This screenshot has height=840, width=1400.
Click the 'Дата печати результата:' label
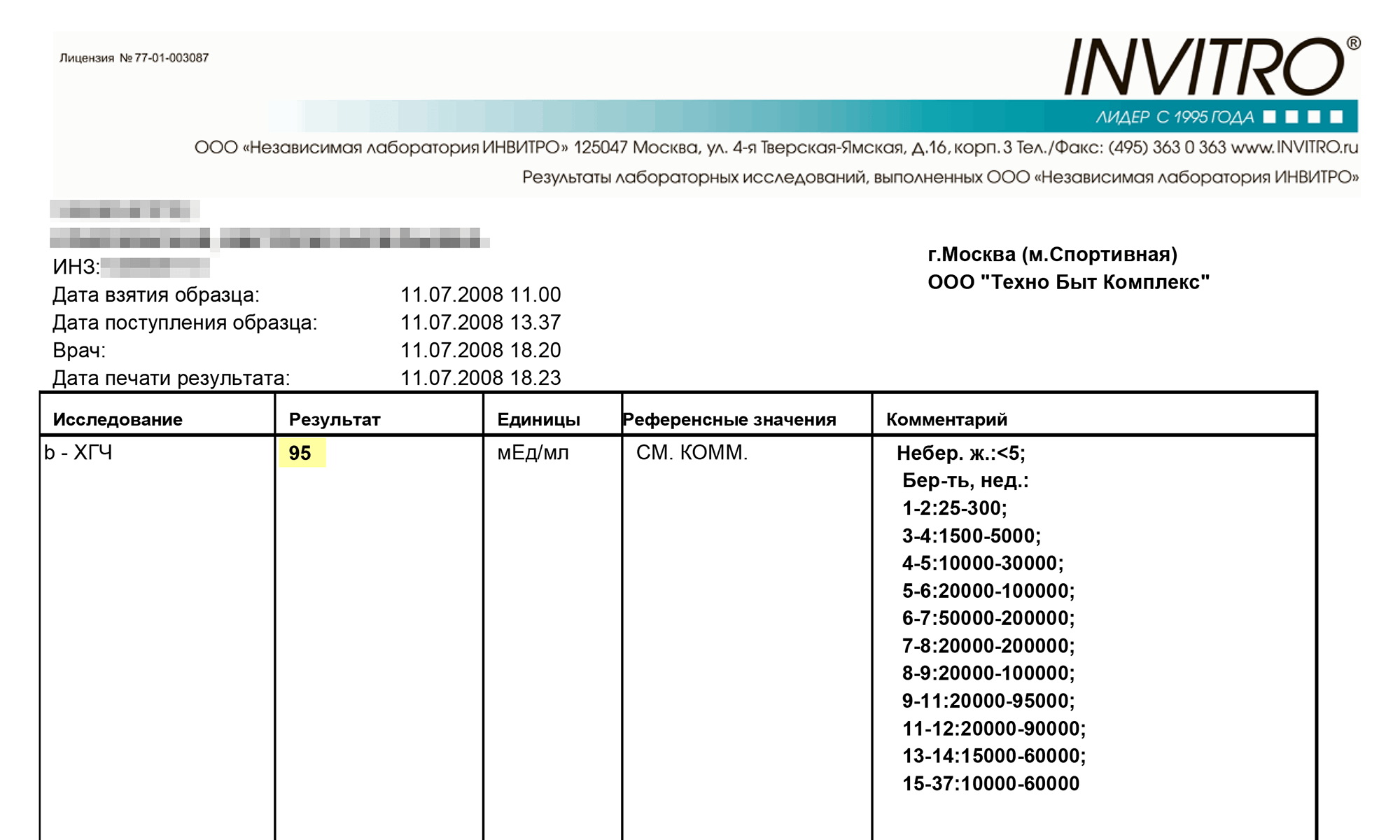pyautogui.click(x=171, y=378)
